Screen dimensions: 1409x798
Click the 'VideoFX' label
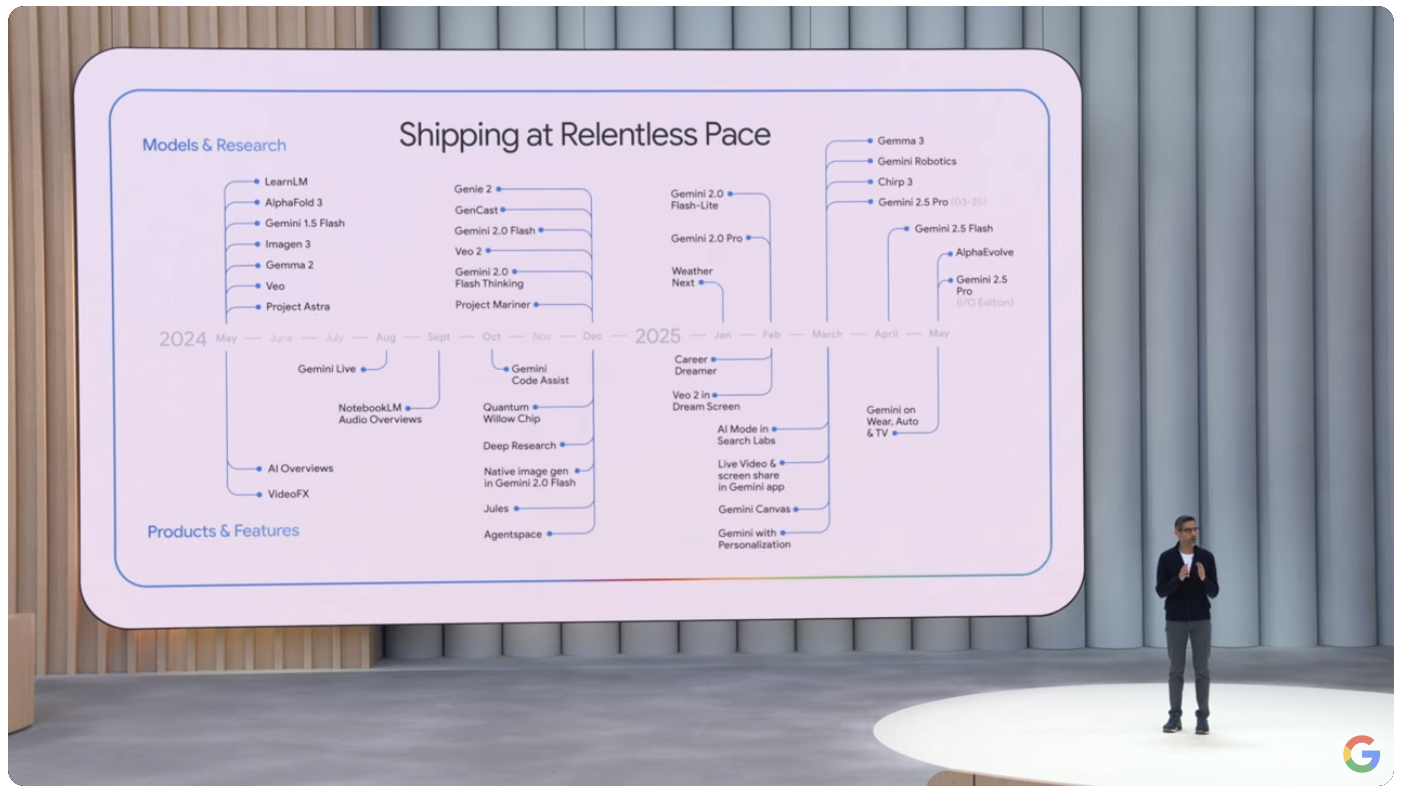289,495
